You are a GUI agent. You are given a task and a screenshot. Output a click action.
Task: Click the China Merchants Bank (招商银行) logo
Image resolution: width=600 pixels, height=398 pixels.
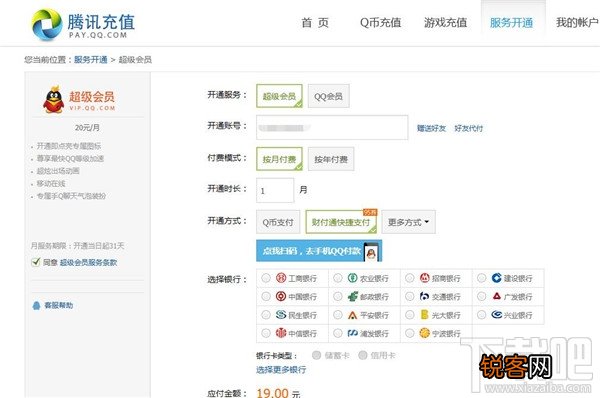[424, 278]
